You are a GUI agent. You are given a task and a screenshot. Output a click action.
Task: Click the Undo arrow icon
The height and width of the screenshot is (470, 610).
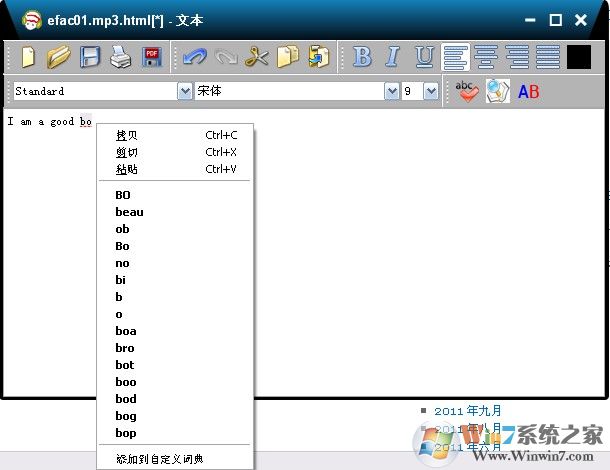tap(194, 57)
